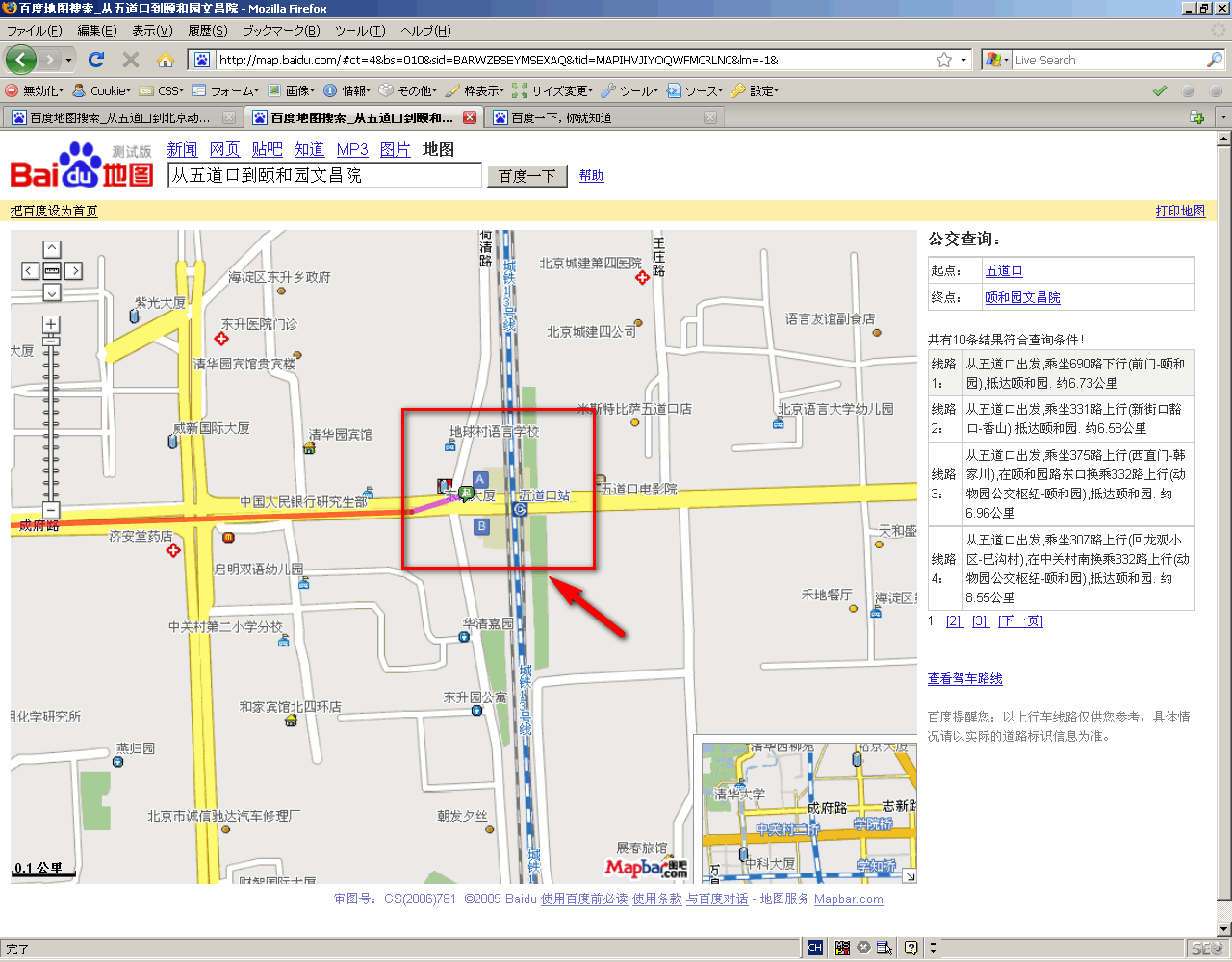
Task: Click the browser Forward arrow button
Action: [52, 60]
